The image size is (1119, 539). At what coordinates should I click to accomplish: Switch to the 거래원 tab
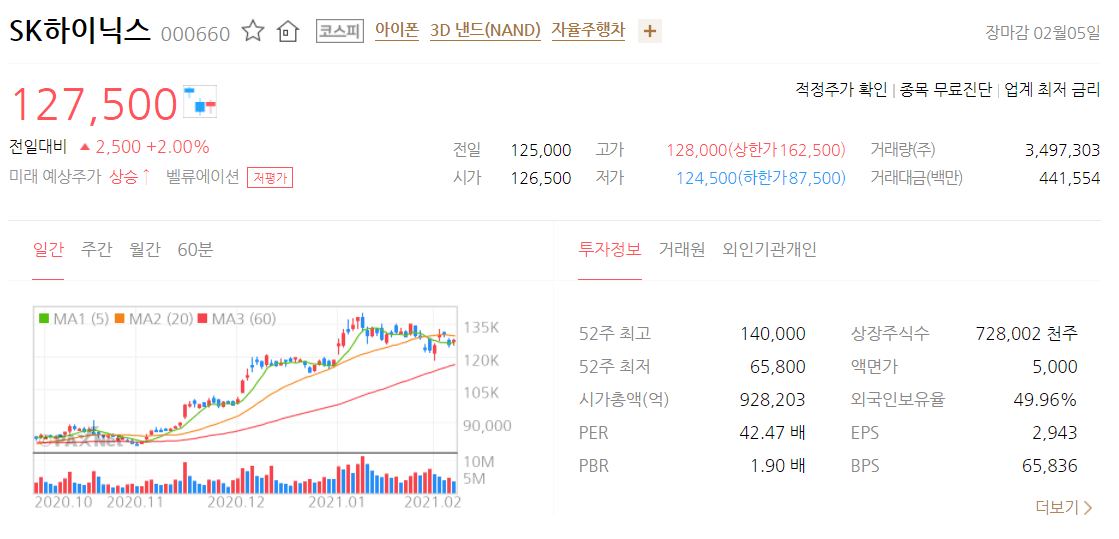pos(682,250)
